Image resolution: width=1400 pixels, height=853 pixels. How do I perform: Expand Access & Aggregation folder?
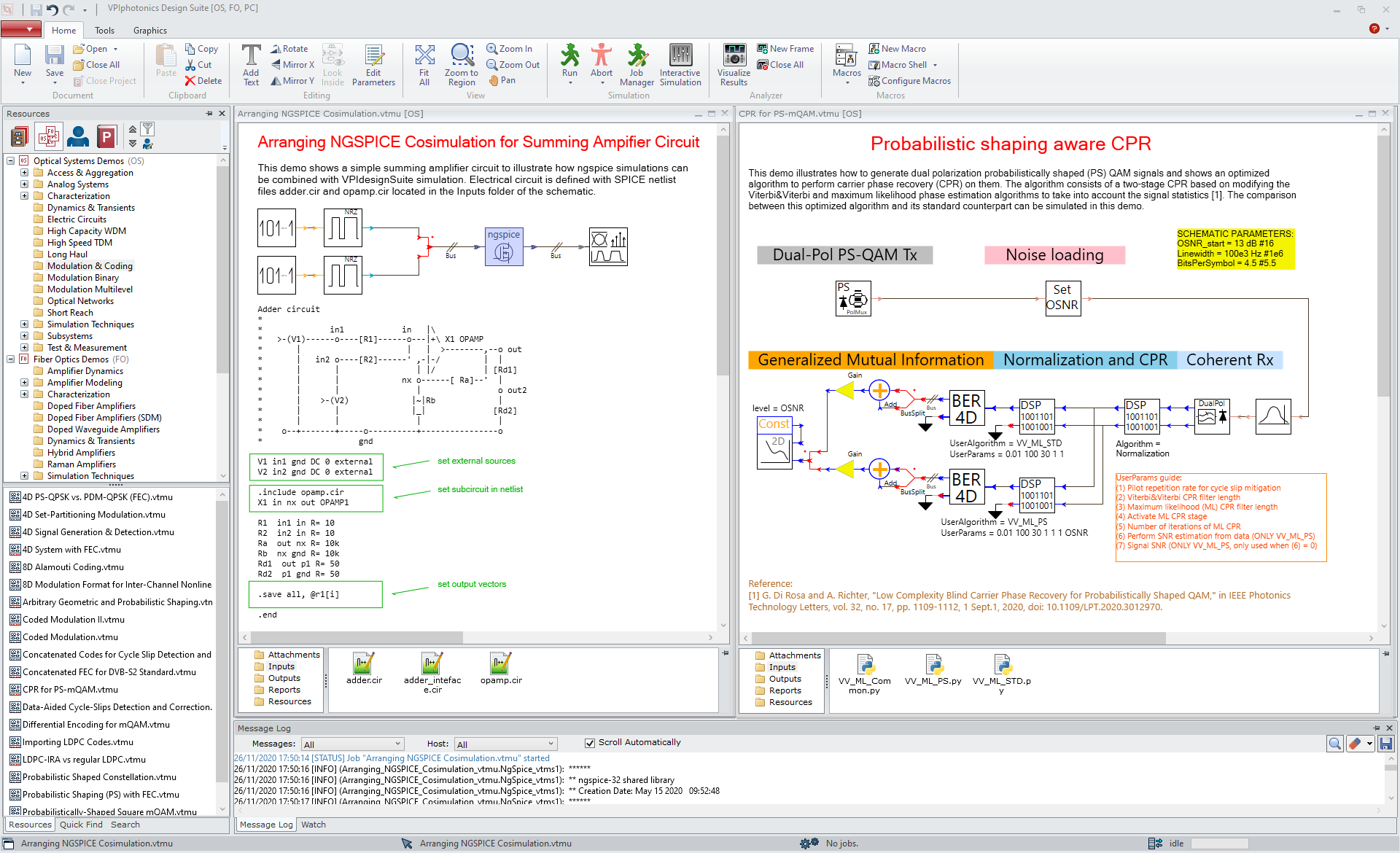(24, 173)
